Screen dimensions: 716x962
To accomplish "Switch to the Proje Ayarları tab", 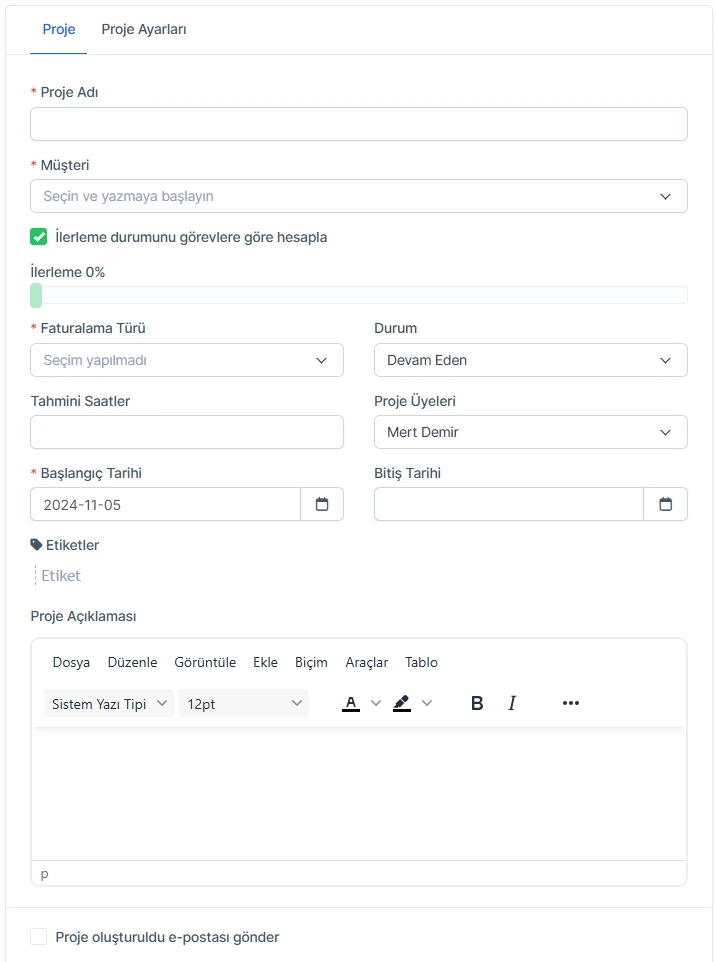I will 144,29.
